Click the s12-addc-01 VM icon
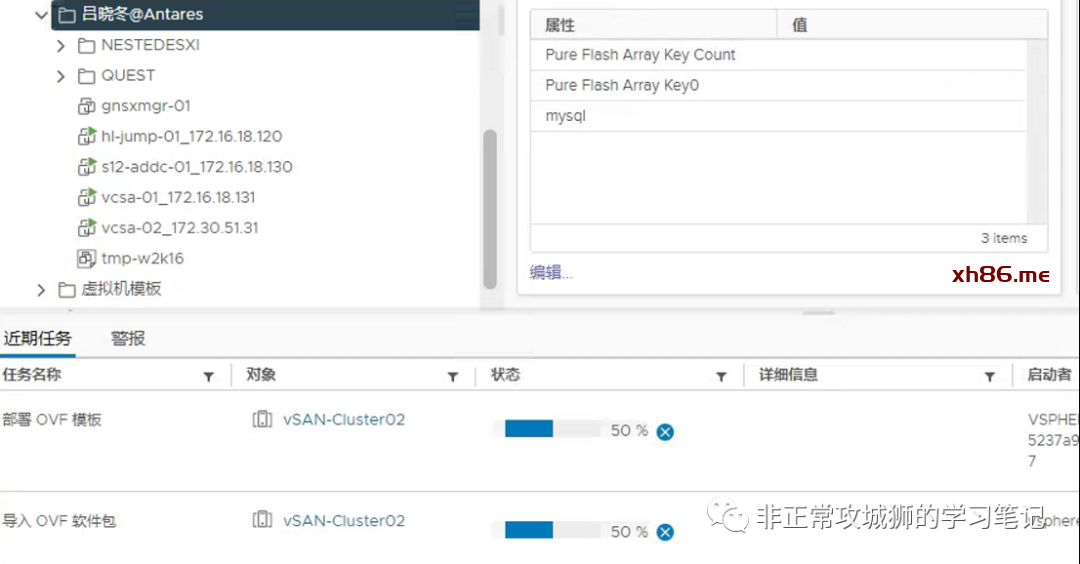1080x564 pixels. pyautogui.click(x=86, y=167)
